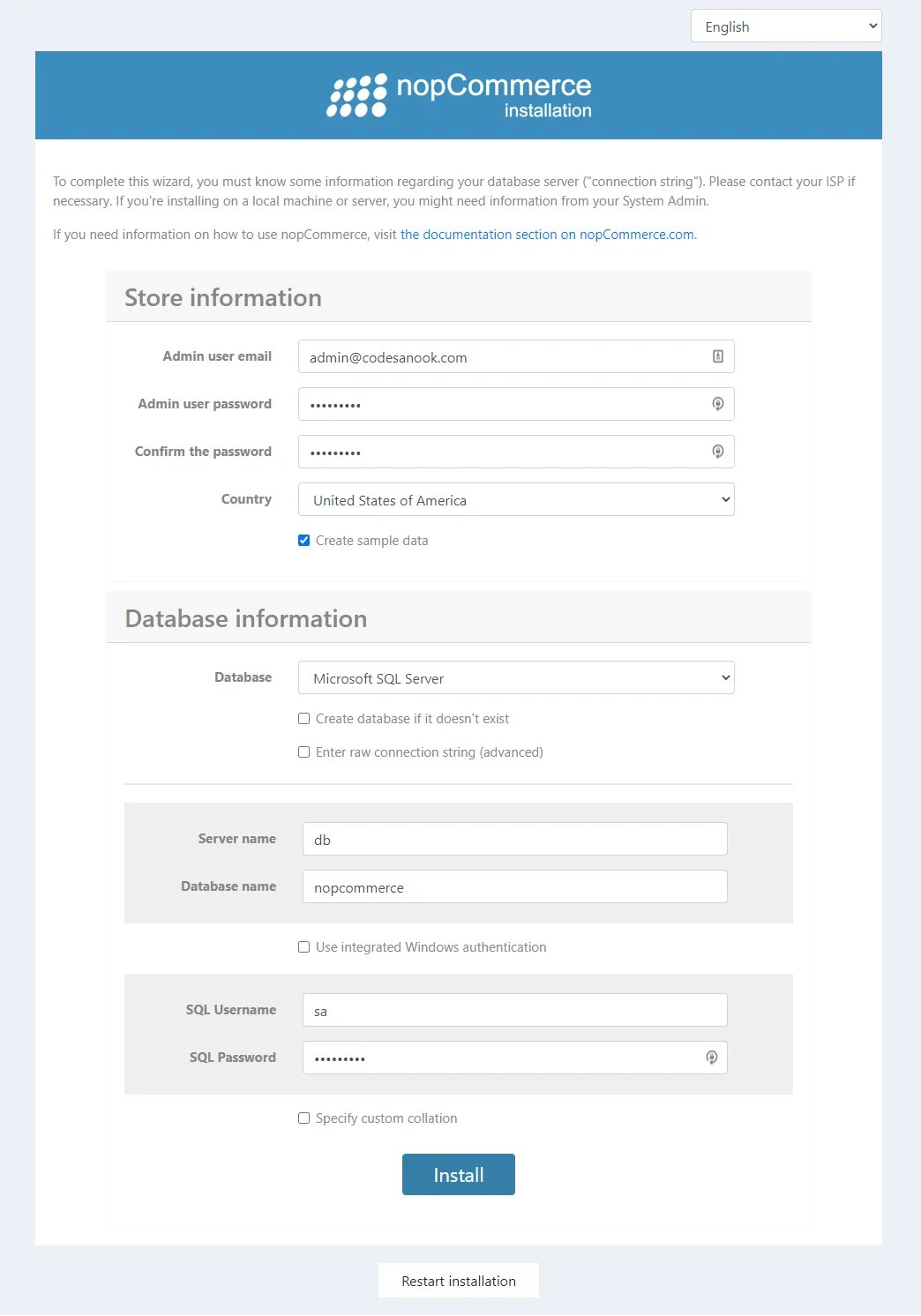Focus the Admin user email field

point(516,356)
